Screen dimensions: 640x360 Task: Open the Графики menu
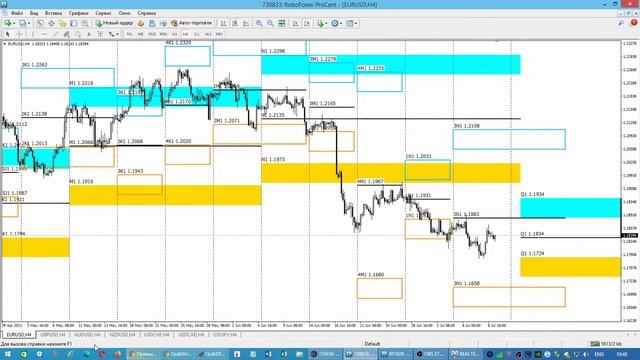78,13
